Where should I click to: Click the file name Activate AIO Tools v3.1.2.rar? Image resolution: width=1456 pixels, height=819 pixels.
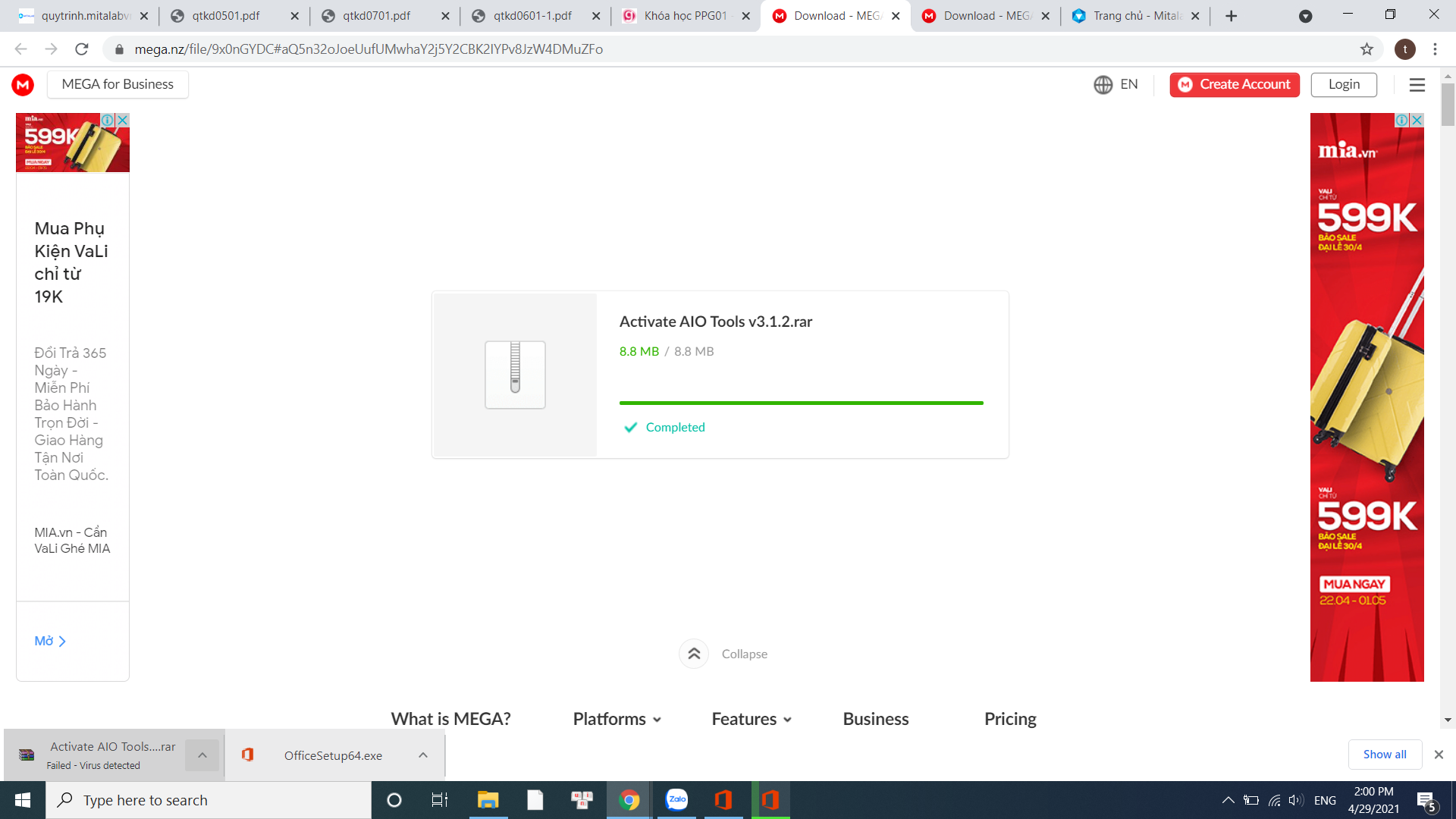(715, 322)
